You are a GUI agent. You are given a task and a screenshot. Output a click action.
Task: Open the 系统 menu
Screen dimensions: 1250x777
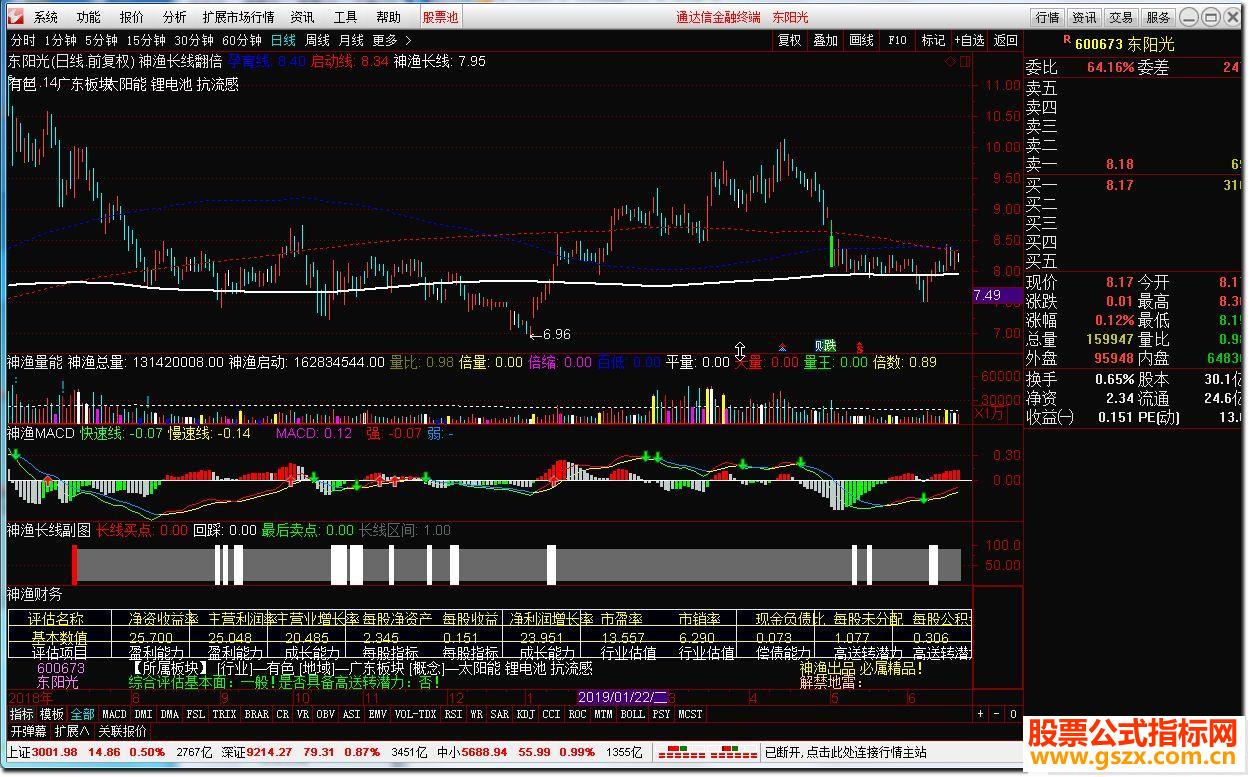(46, 17)
